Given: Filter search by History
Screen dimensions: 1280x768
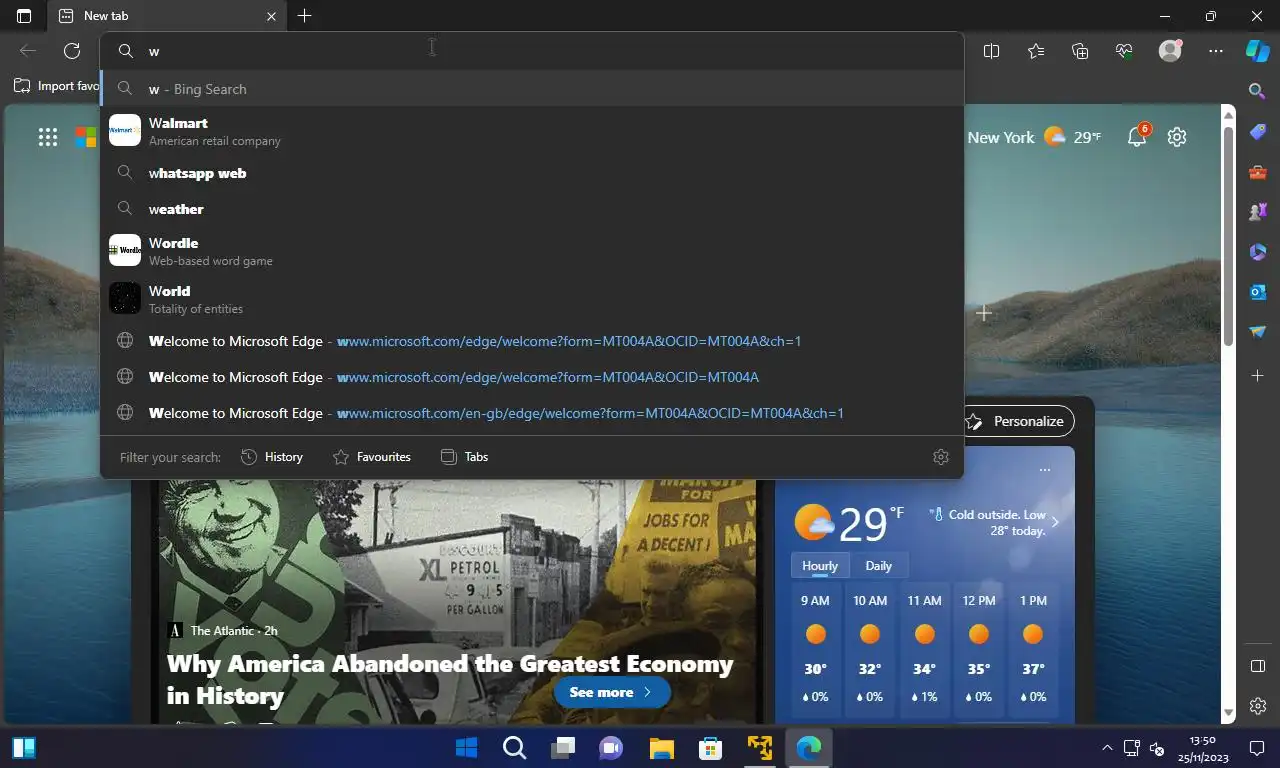Looking at the screenshot, I should [x=272, y=457].
